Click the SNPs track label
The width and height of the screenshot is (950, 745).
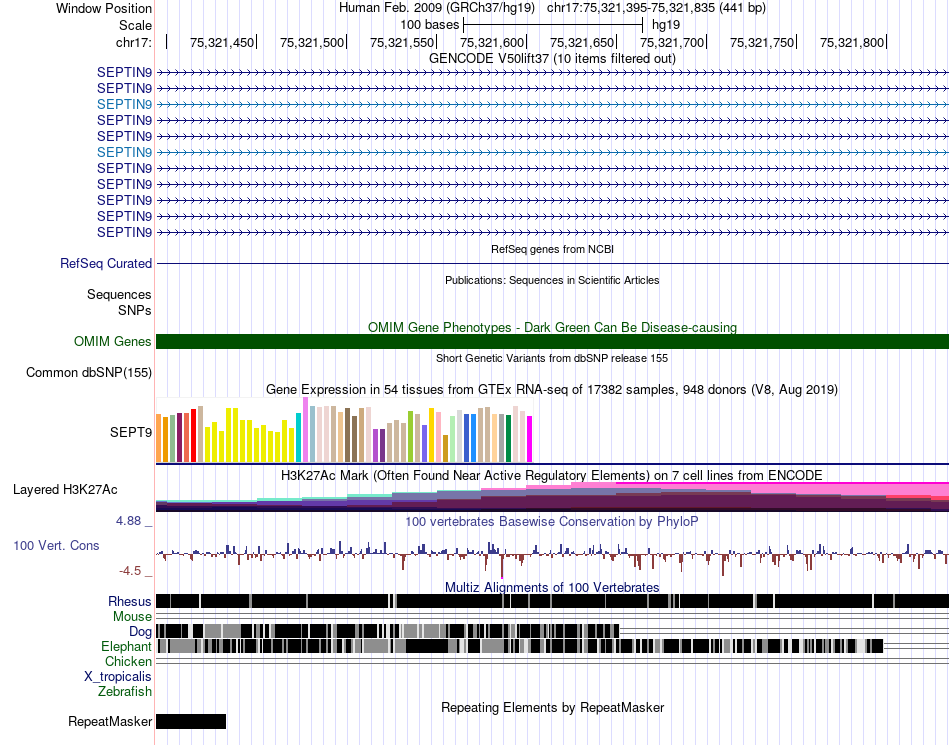pyautogui.click(x=135, y=310)
